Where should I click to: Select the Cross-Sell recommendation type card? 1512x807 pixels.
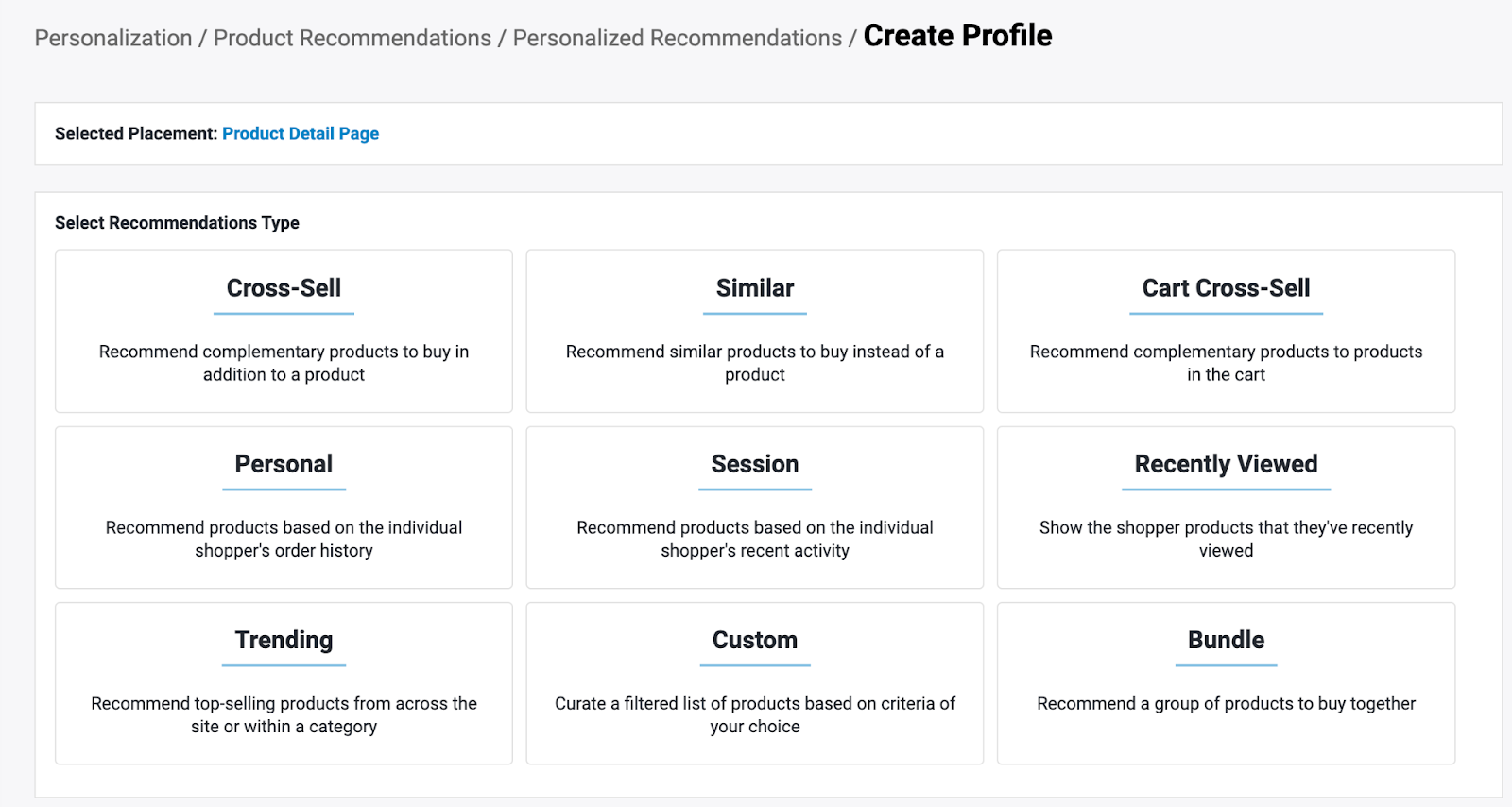point(283,288)
